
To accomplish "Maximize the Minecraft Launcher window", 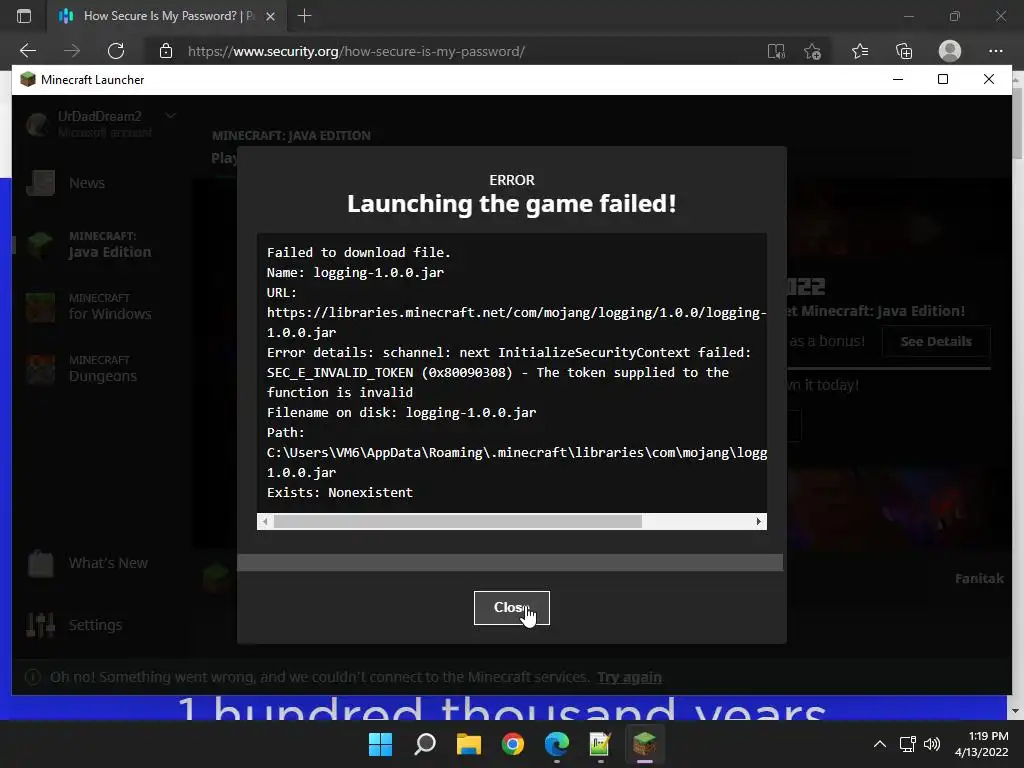I will [x=942, y=79].
